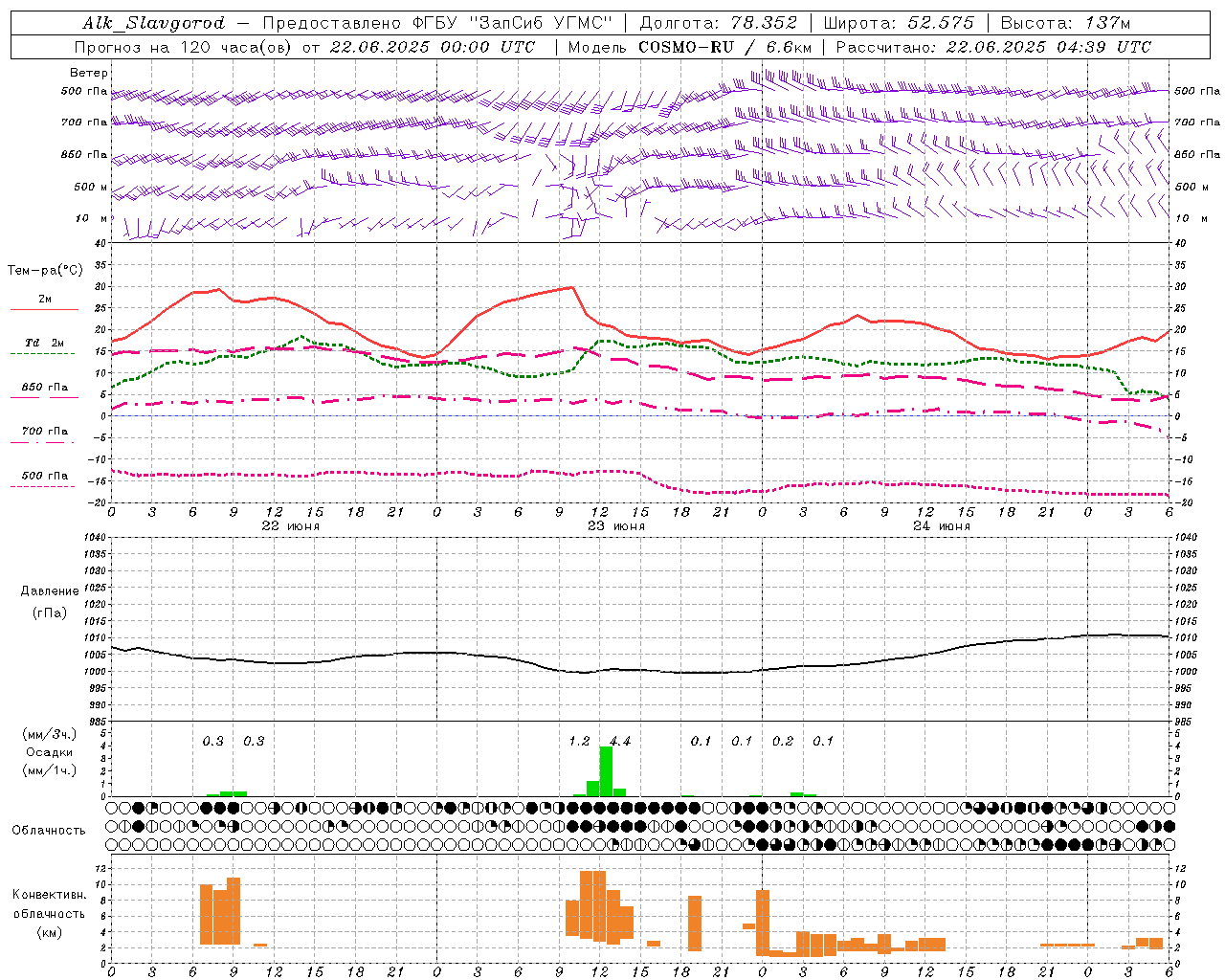
Task: Click the '23 июня' date label
Action: pyautogui.click(x=616, y=526)
